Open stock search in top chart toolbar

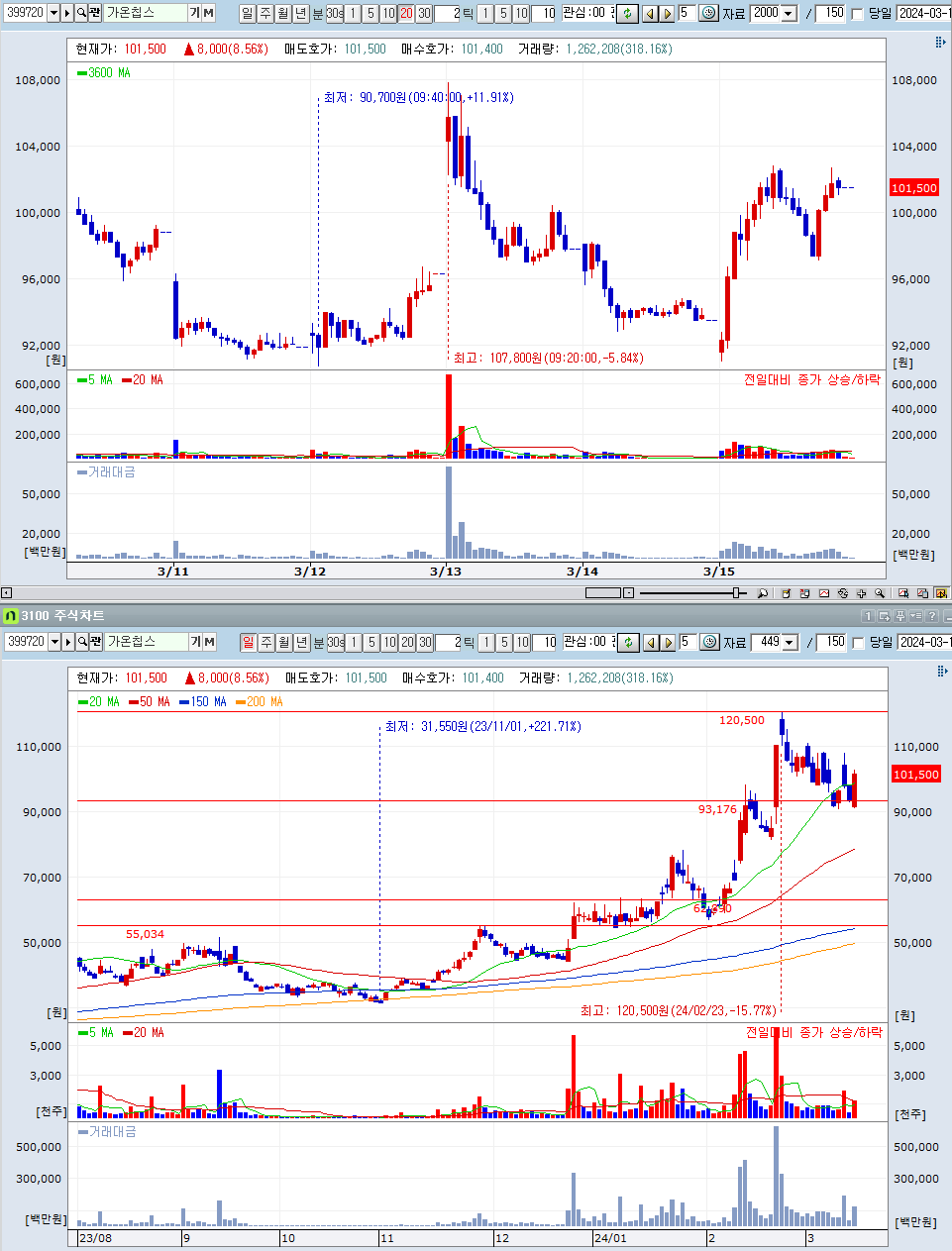pos(82,13)
